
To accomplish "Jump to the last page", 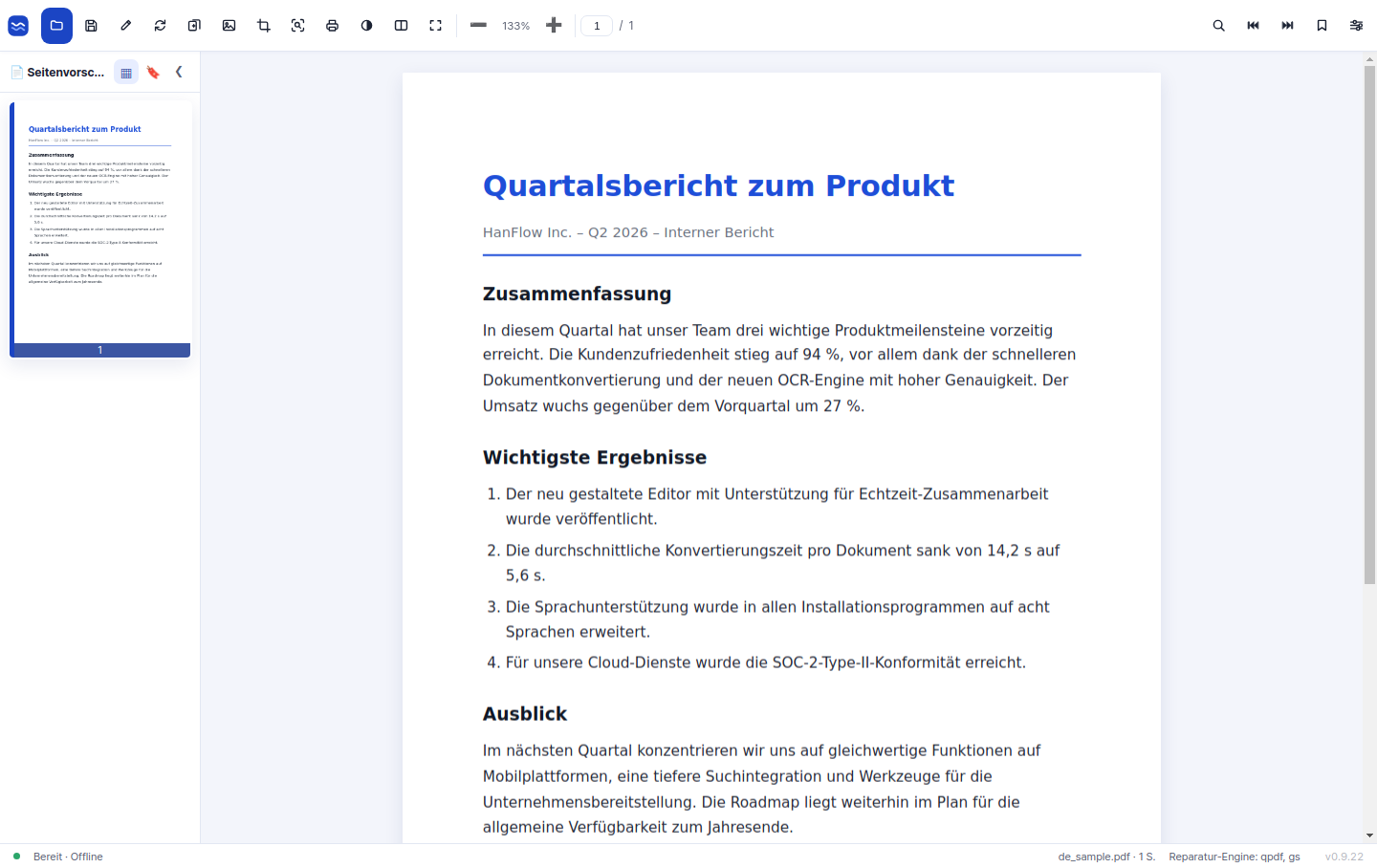I will (1287, 26).
